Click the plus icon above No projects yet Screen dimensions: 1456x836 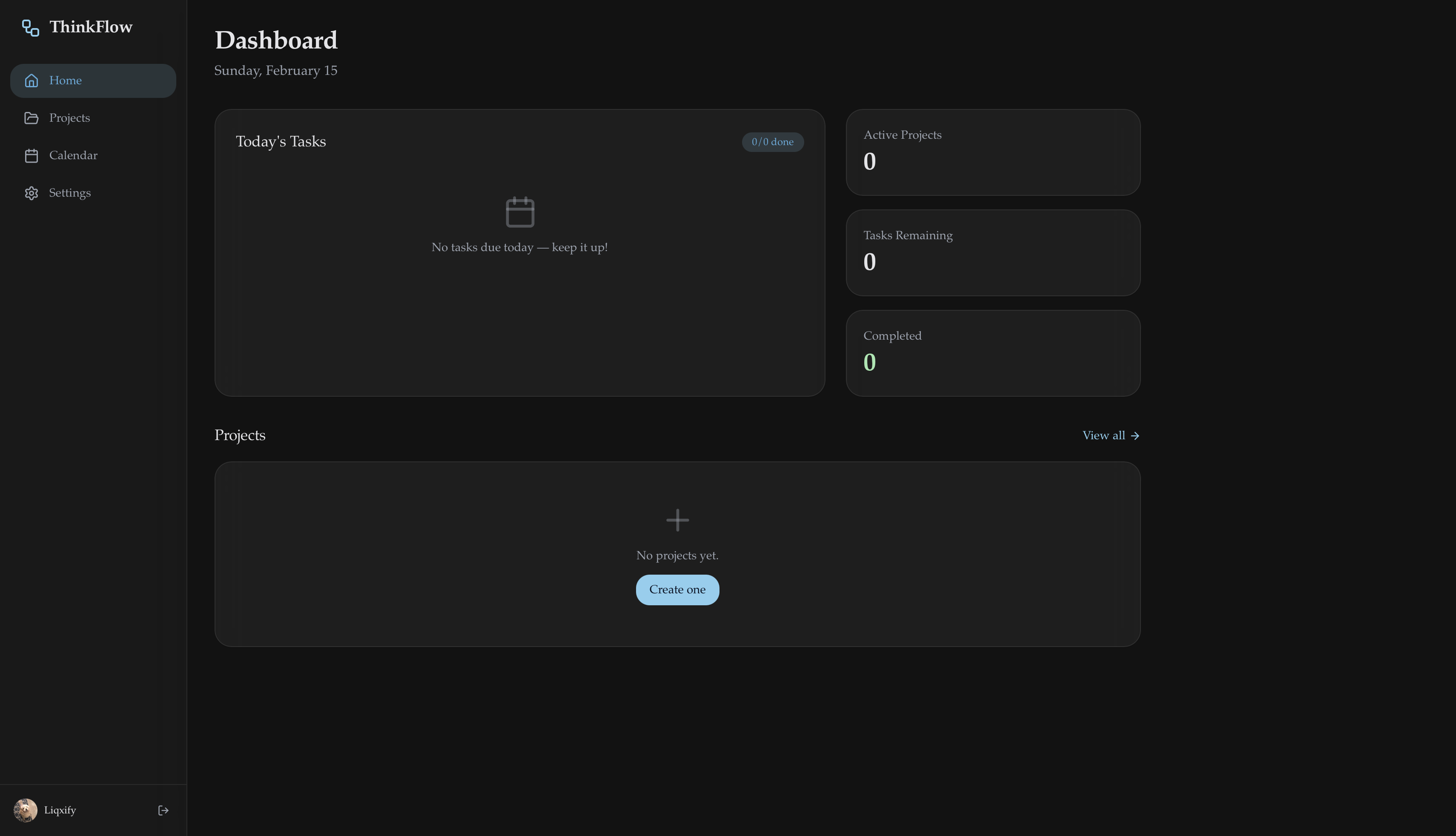coord(677,520)
